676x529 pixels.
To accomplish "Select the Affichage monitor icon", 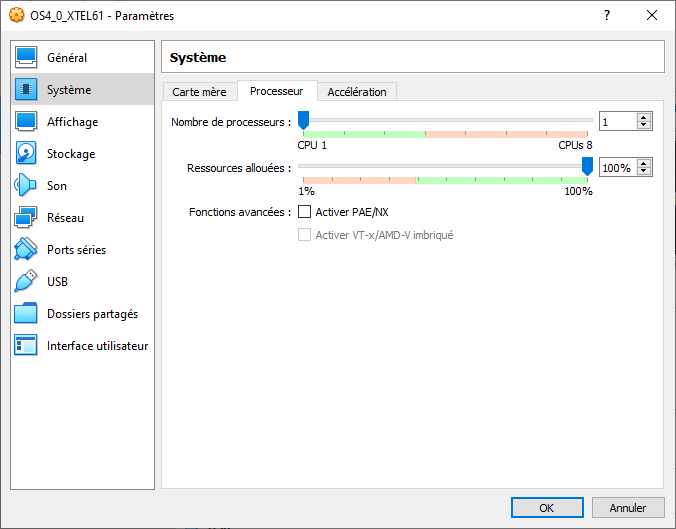I will (x=26, y=122).
